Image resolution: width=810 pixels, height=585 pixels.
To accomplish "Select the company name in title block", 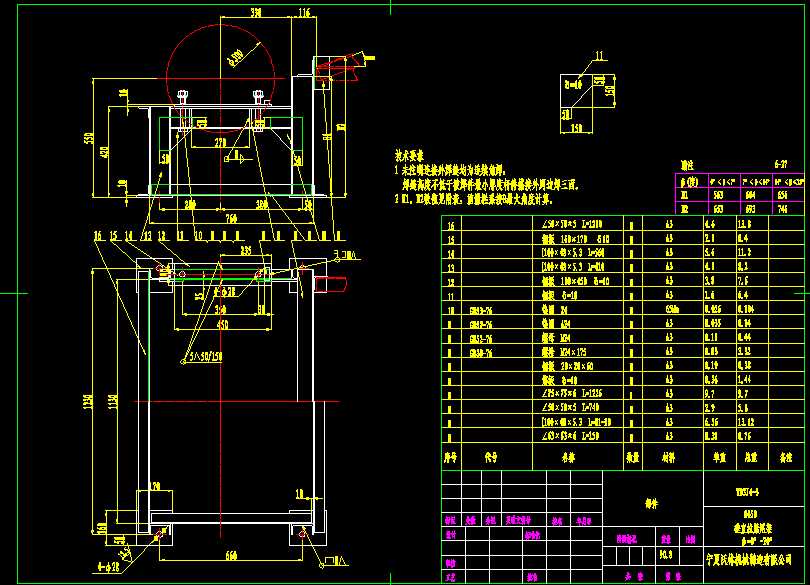I will coord(749,560).
